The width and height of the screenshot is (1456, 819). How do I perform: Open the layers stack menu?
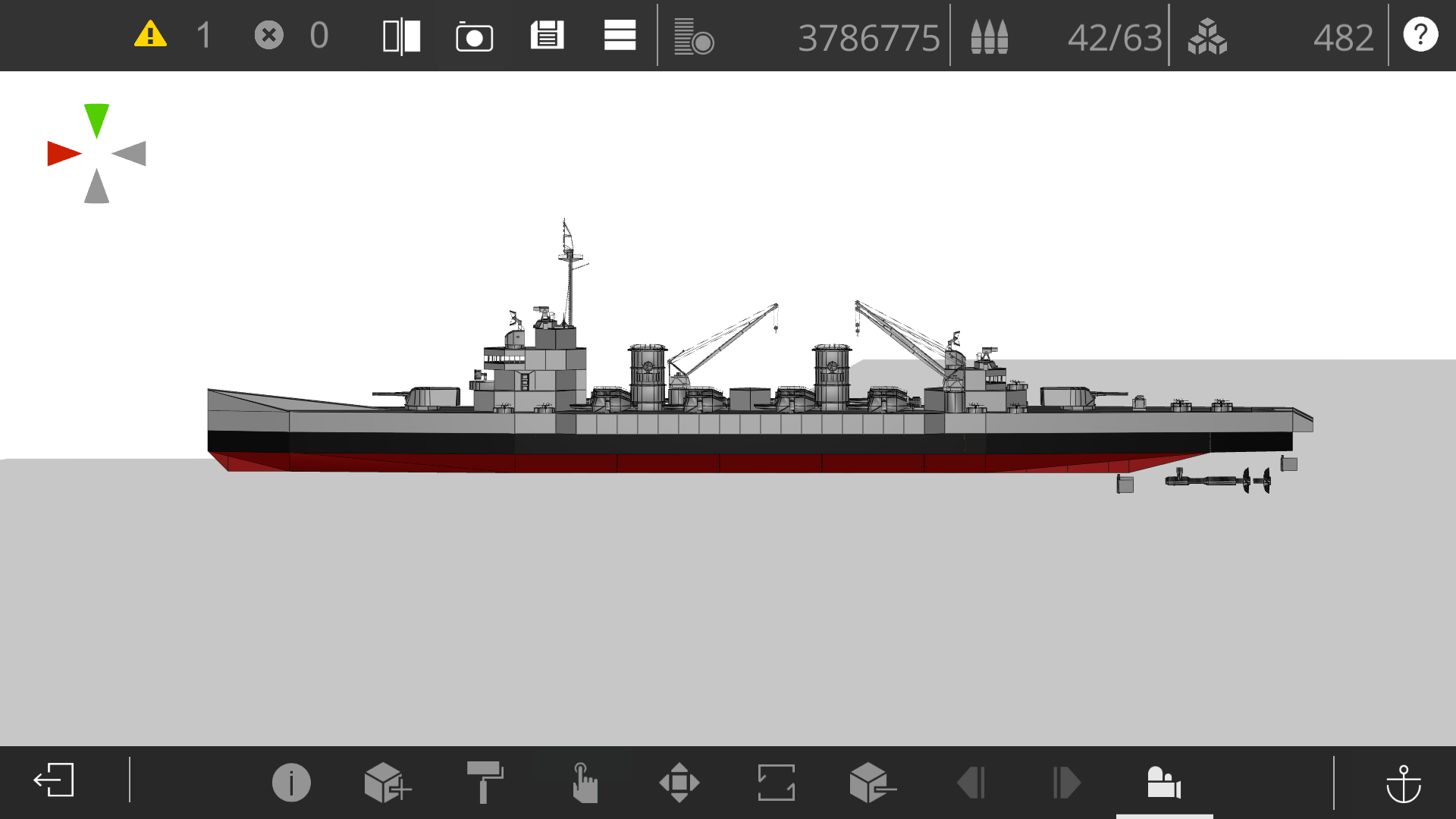(x=620, y=36)
